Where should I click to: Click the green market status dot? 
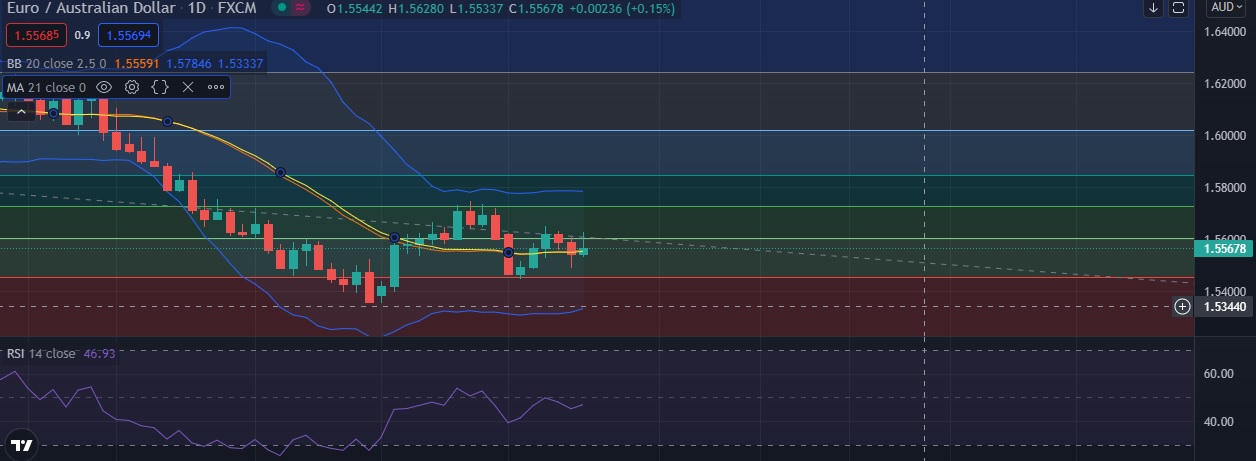tap(281, 8)
